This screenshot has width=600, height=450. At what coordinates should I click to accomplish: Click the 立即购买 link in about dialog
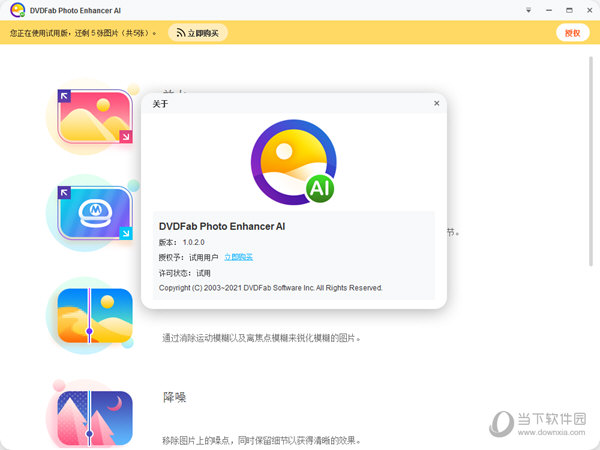pyautogui.click(x=238, y=257)
